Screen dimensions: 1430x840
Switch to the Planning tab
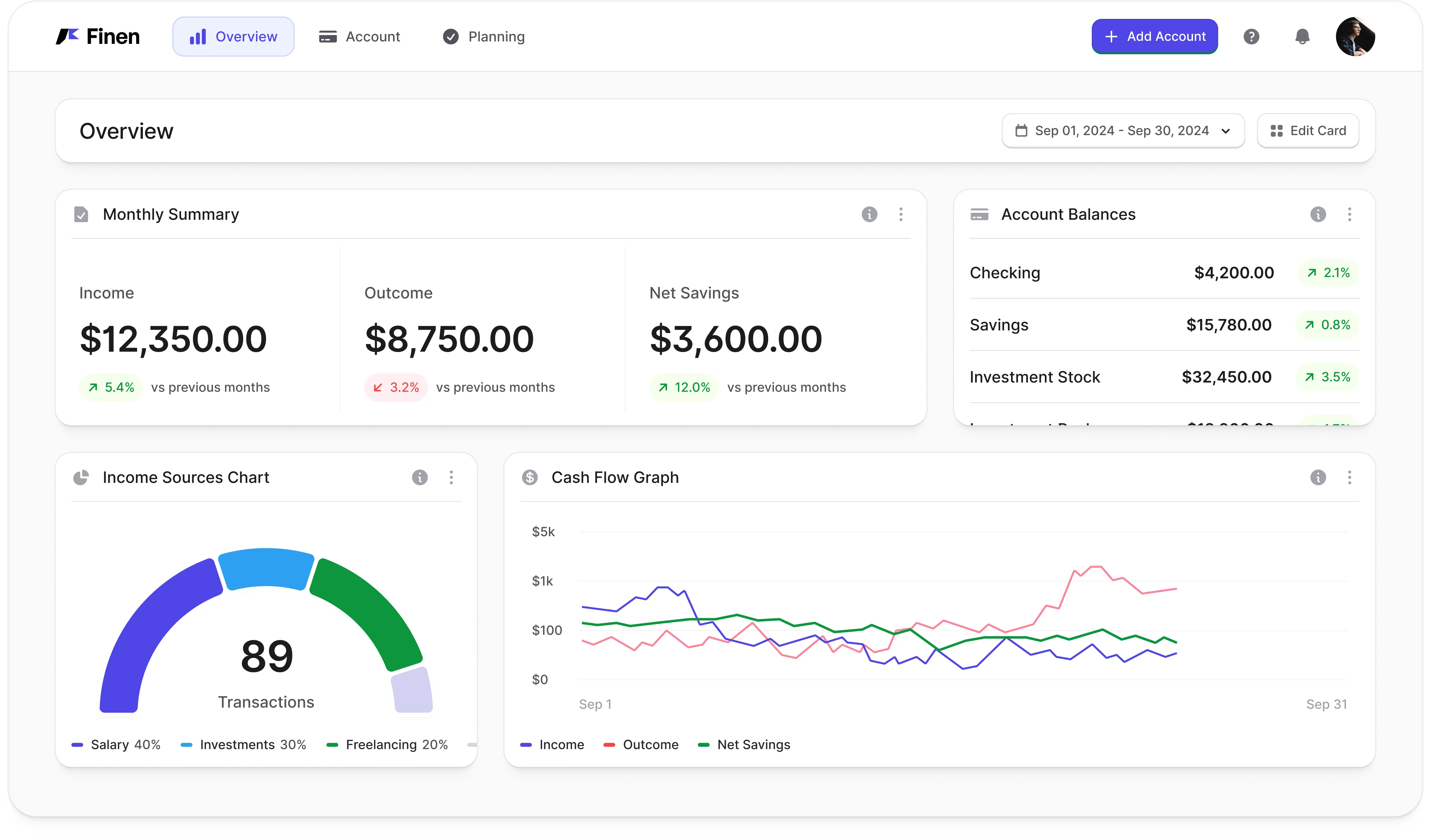tap(484, 37)
